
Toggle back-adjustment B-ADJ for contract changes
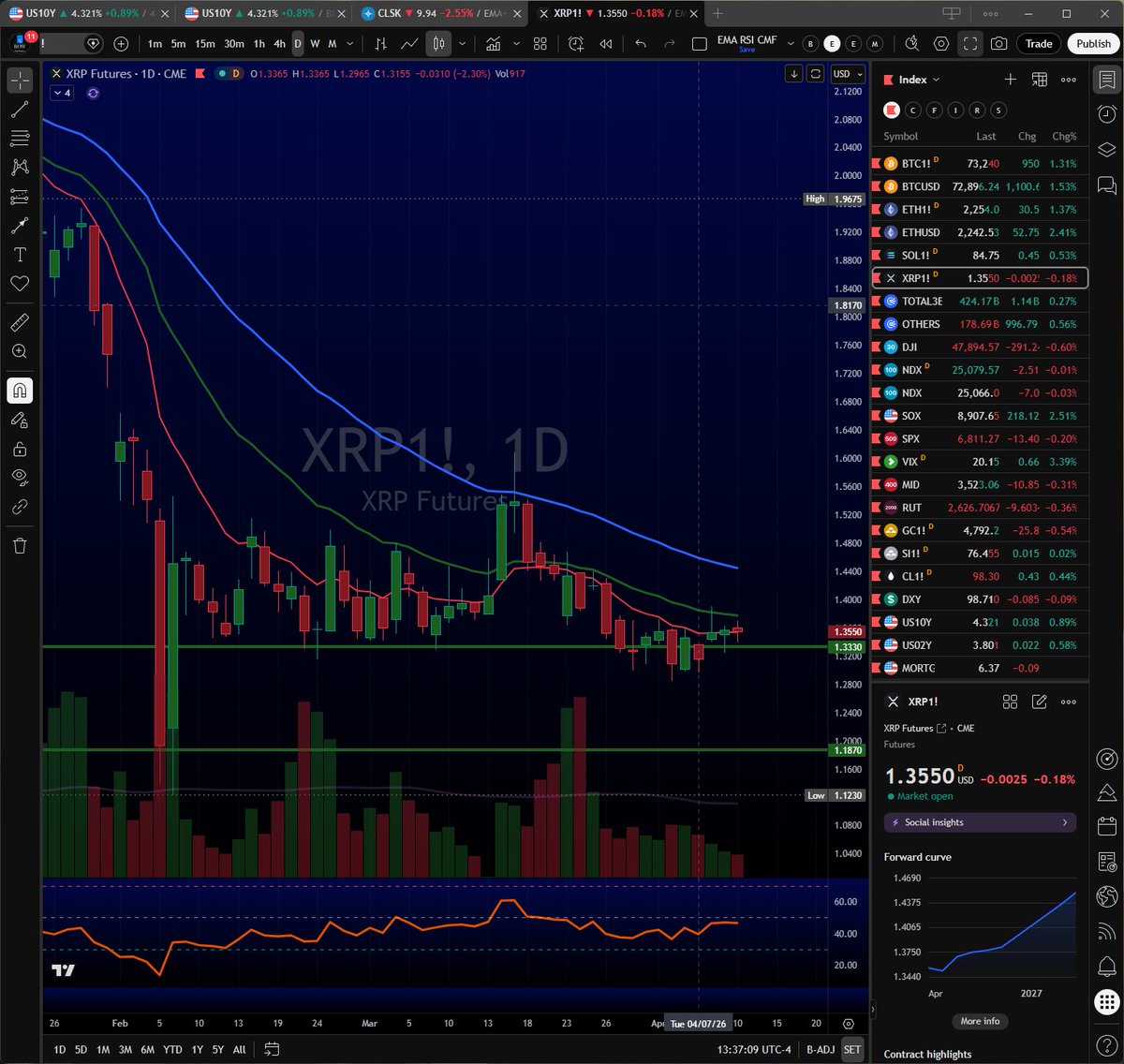(x=821, y=1049)
